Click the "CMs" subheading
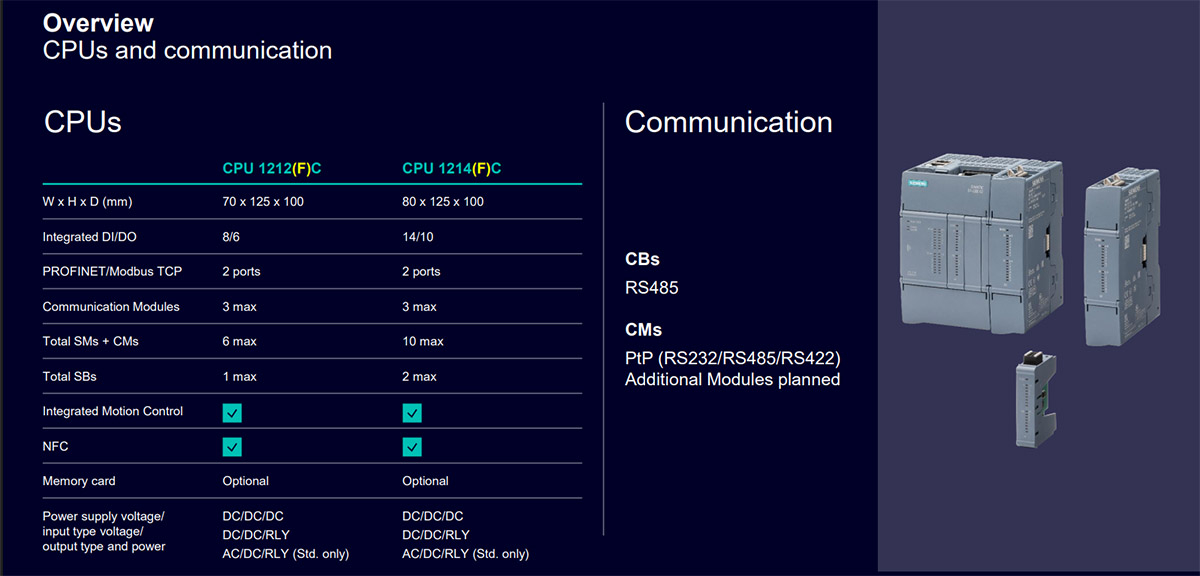The image size is (1200, 576). [644, 329]
